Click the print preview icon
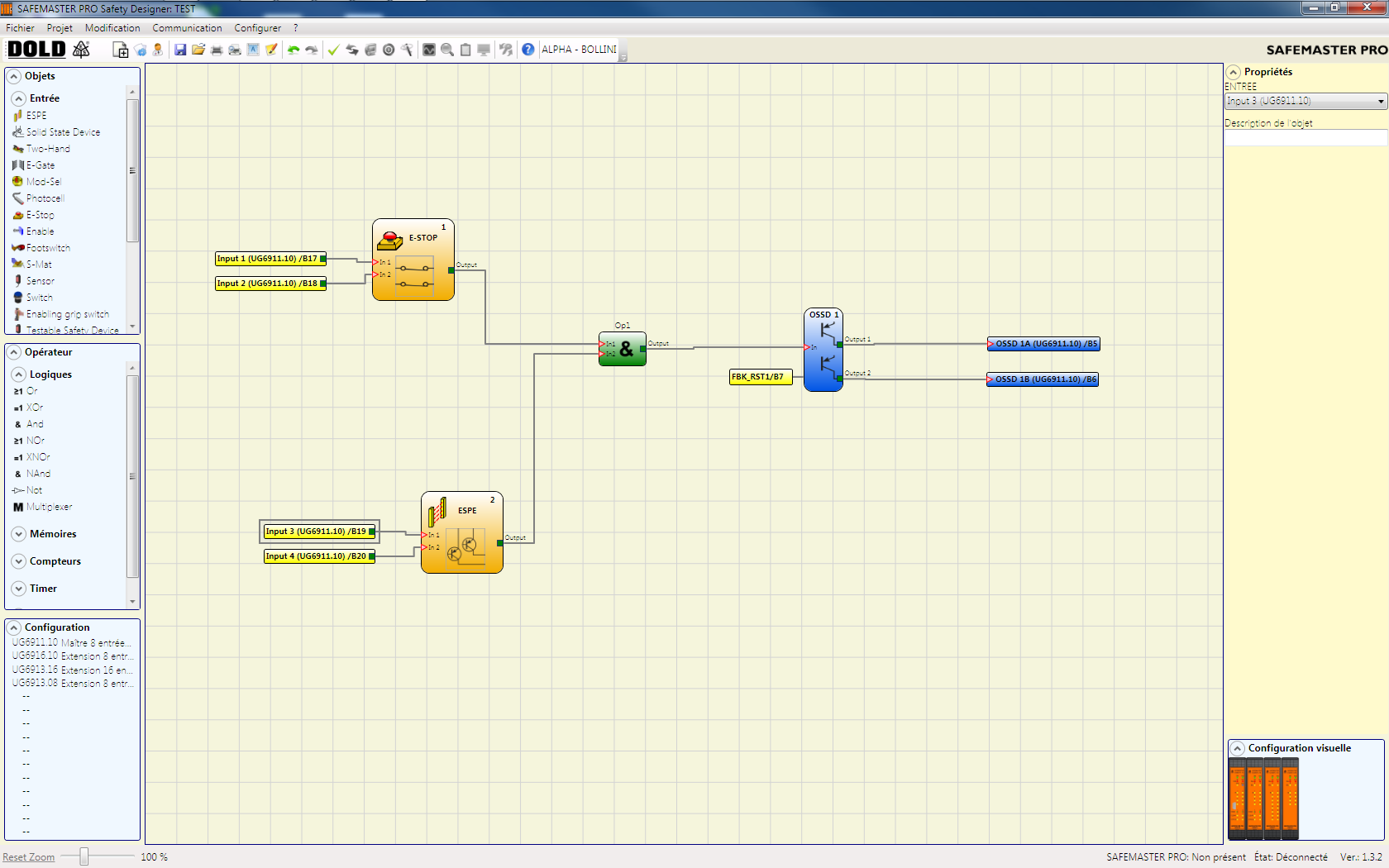 (235, 50)
